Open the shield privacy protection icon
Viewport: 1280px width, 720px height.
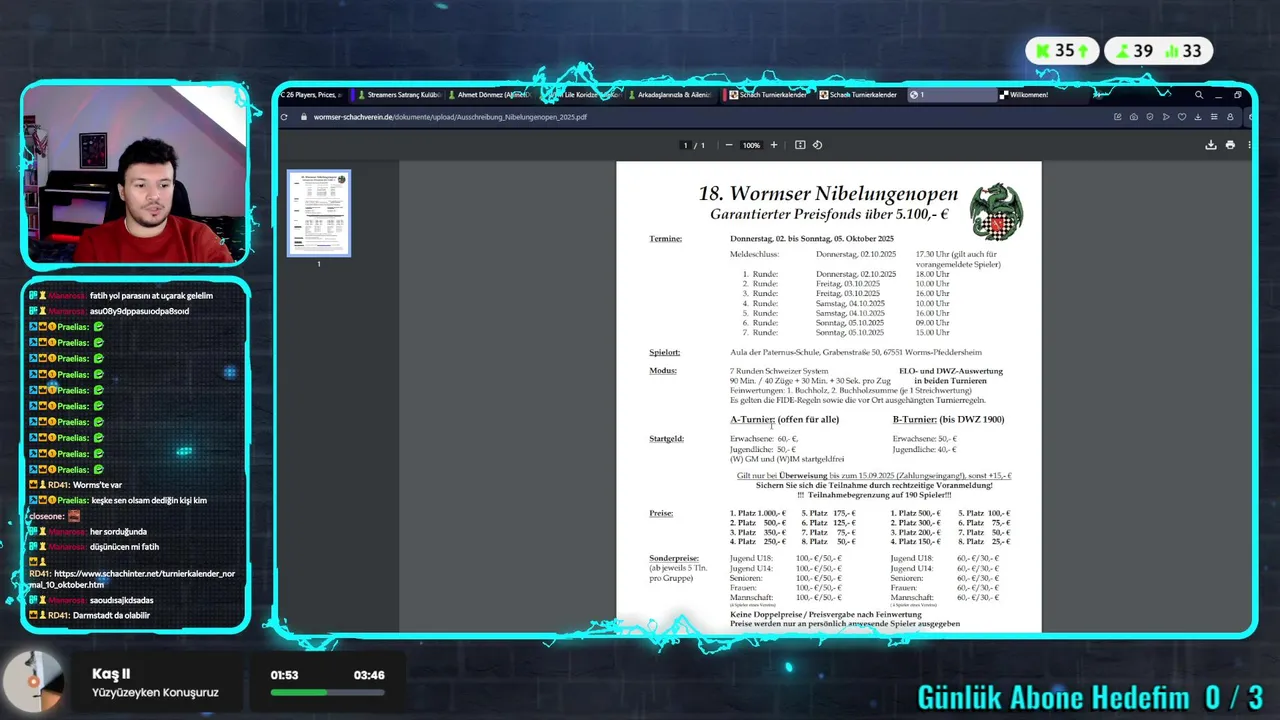click(1149, 117)
